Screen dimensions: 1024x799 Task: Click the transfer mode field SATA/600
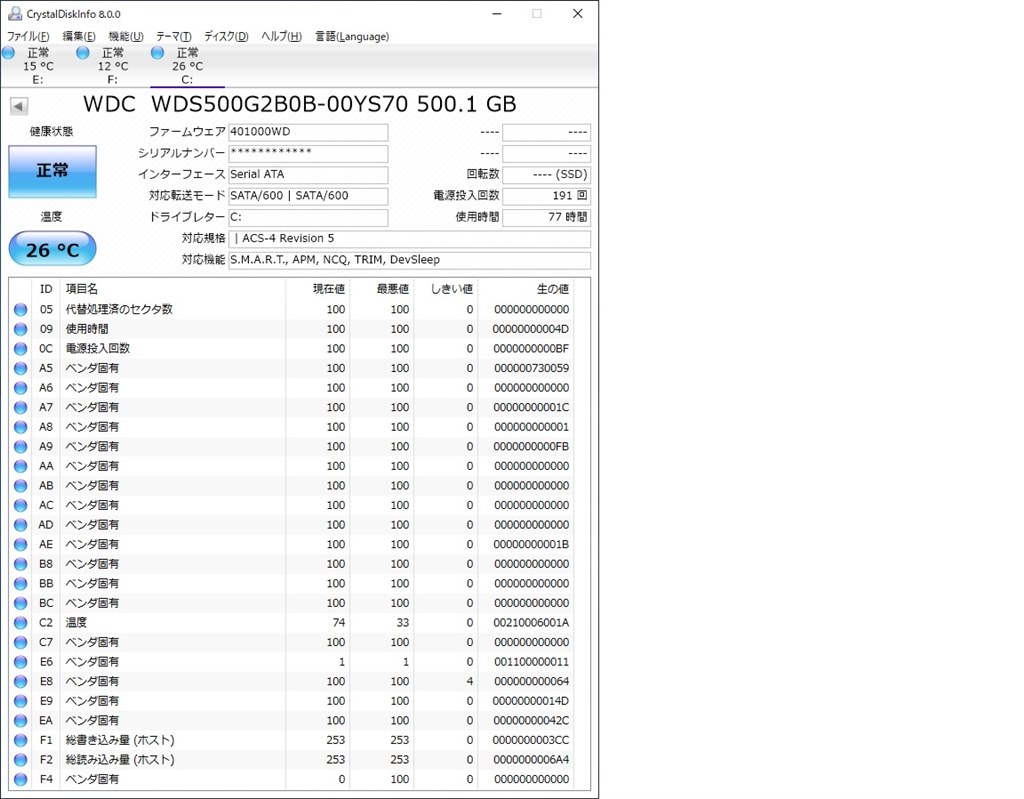coord(308,196)
